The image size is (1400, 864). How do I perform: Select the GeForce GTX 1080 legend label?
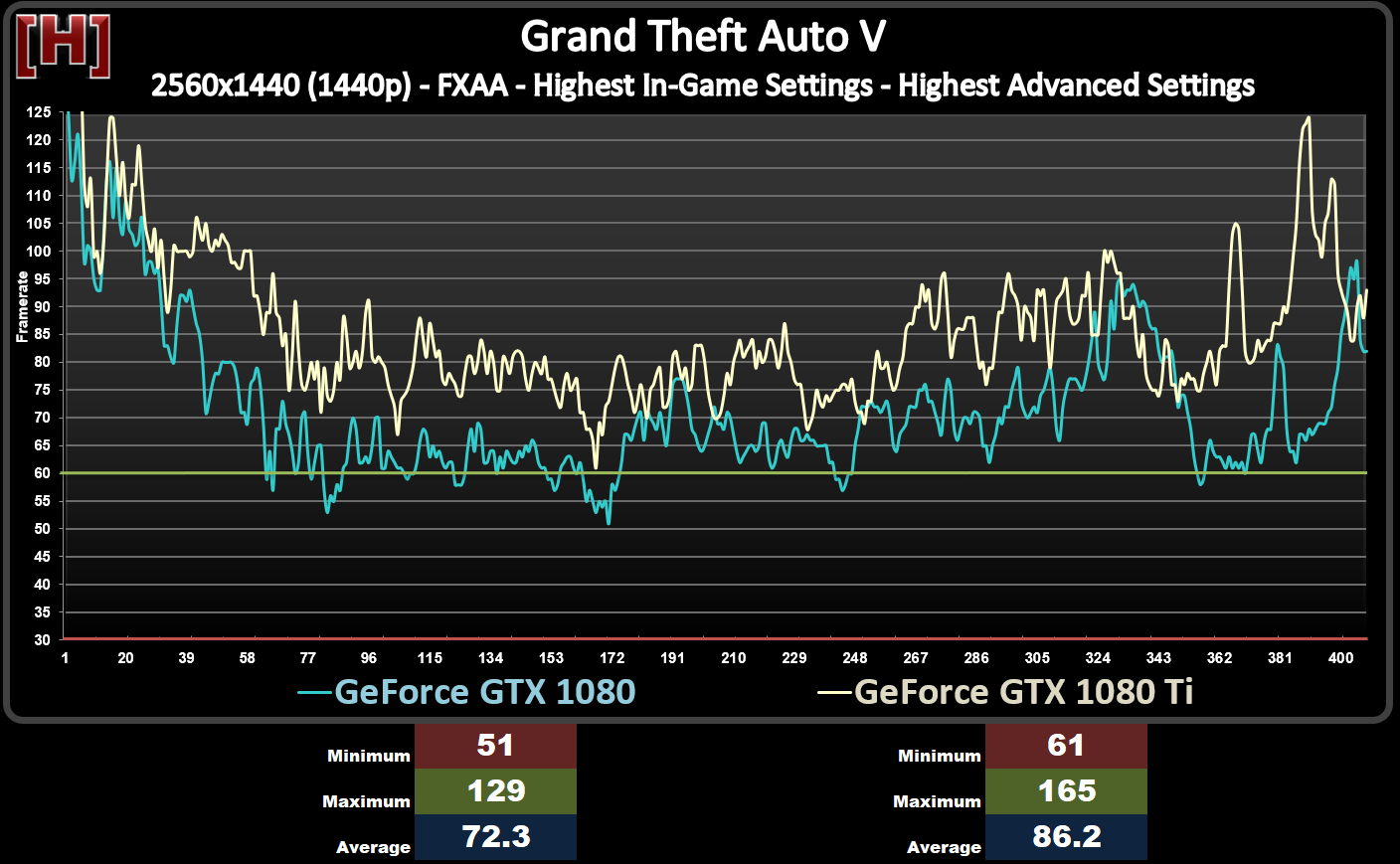(x=484, y=692)
